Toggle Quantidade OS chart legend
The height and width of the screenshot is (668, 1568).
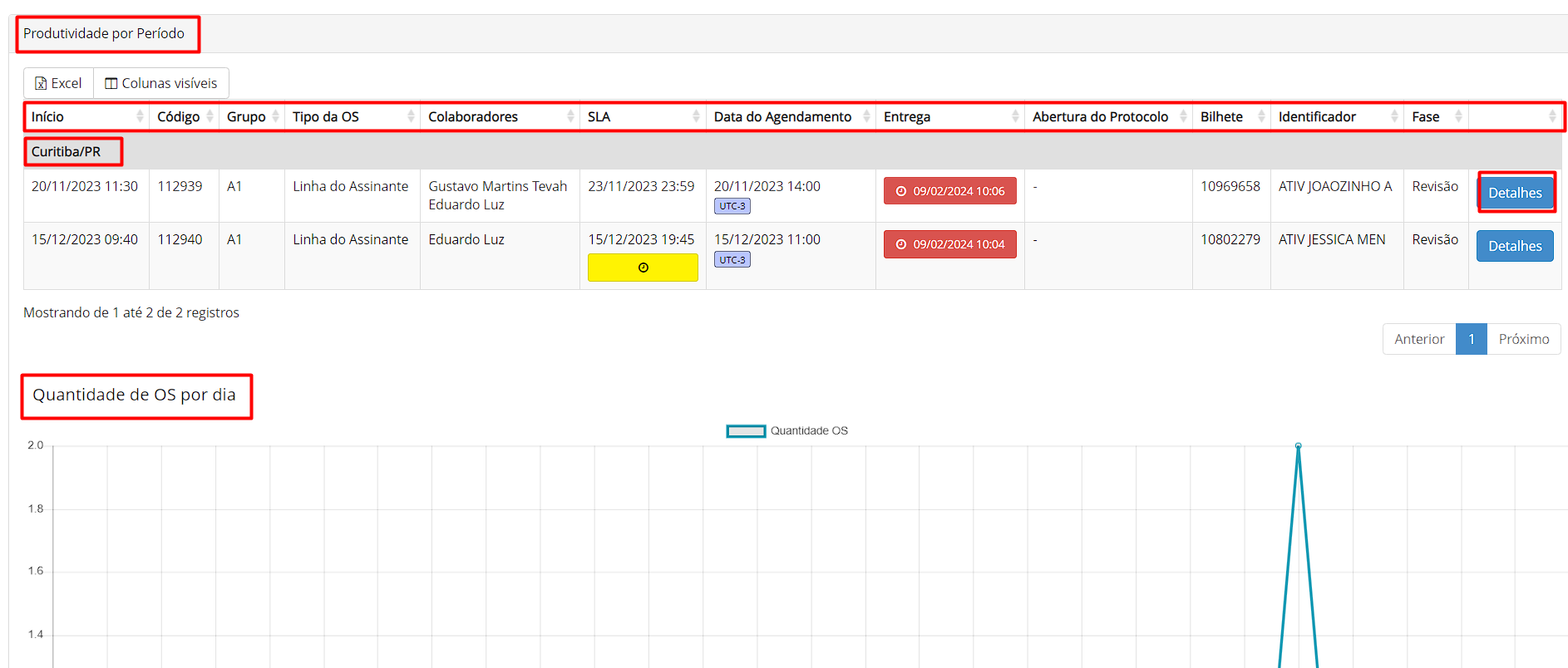tap(786, 430)
